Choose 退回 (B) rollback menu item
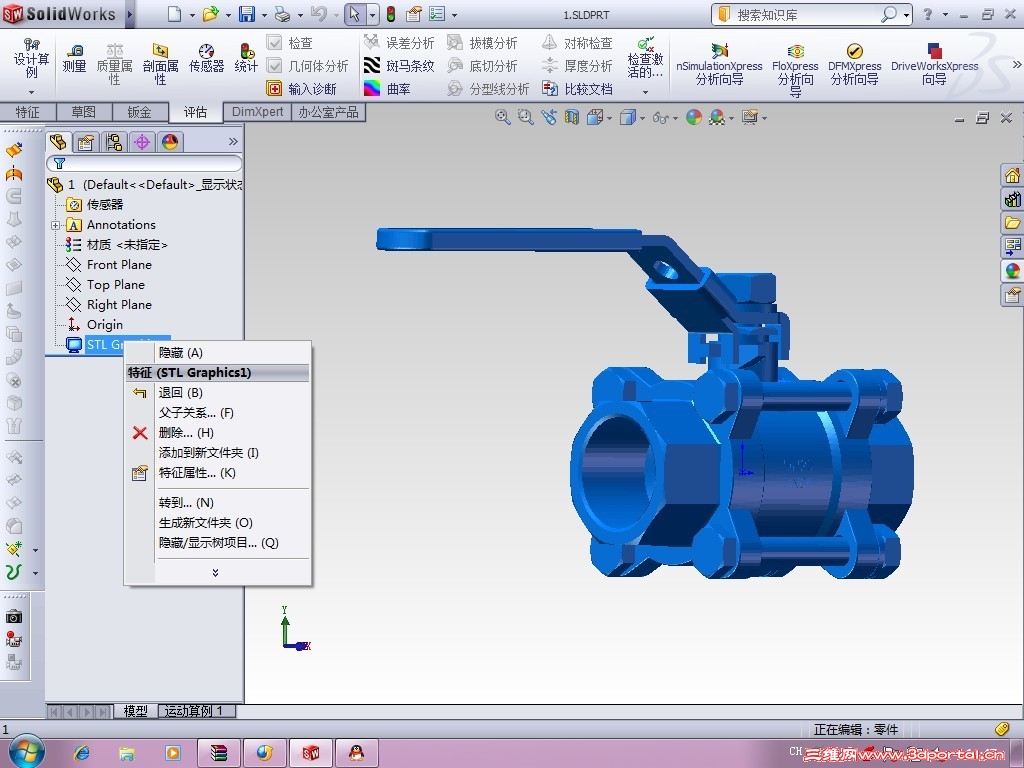This screenshot has width=1024, height=768. tap(217, 392)
